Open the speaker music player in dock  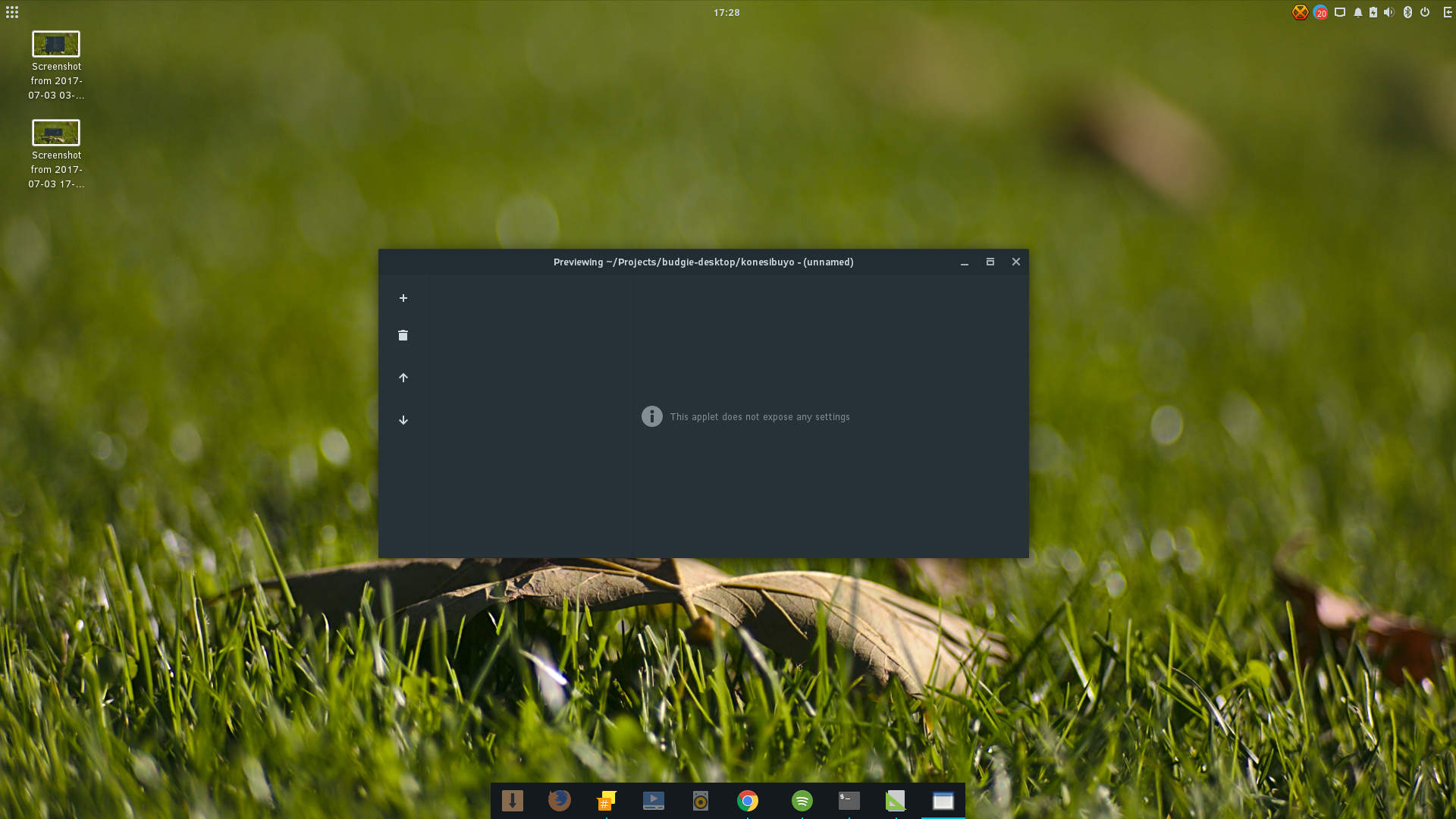[701, 801]
